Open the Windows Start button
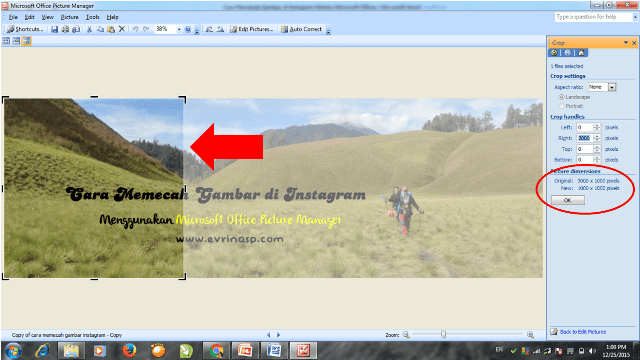Image resolution: width=640 pixels, height=360 pixels. pyautogui.click(x=13, y=351)
